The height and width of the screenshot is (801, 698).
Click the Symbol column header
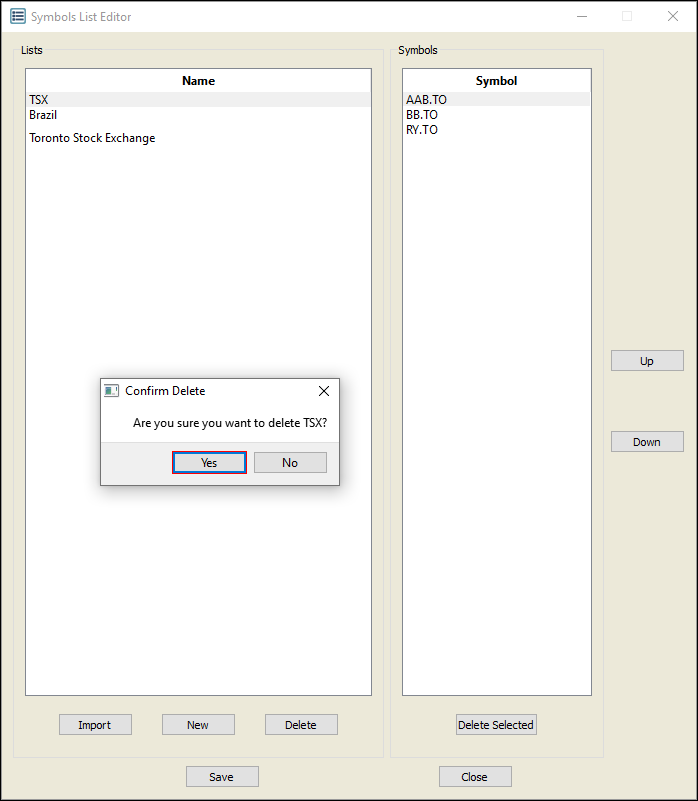click(496, 81)
